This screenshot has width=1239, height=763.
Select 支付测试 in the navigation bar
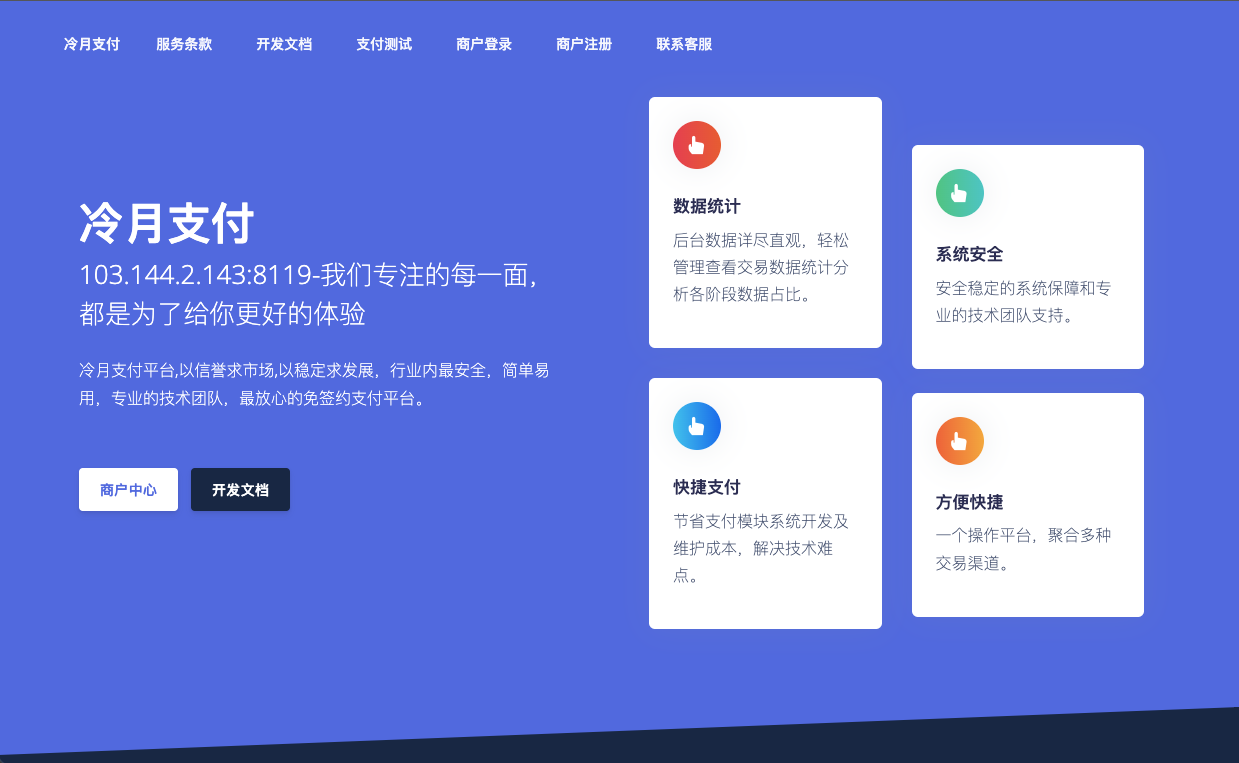[384, 44]
